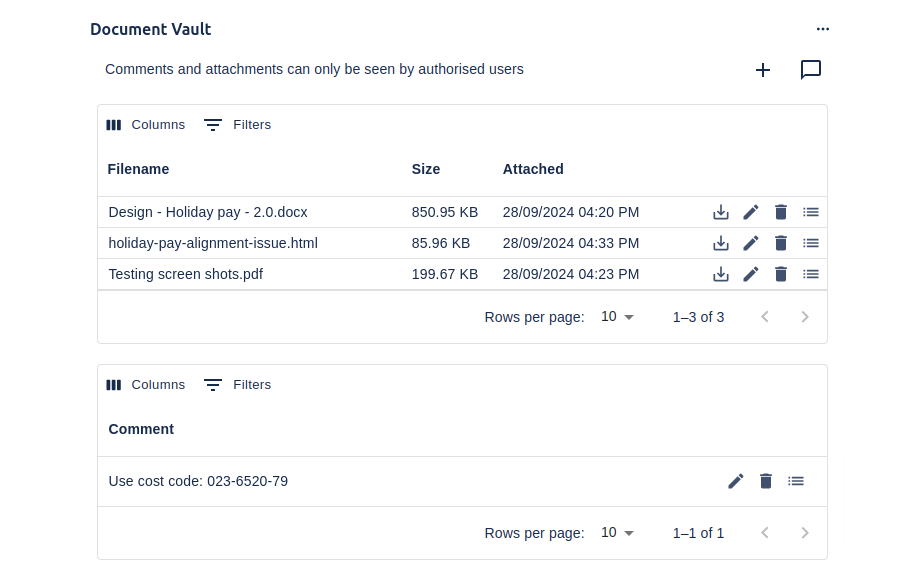Image resolution: width=920 pixels, height=573 pixels.
Task: Go to previous page of attachments
Action: coord(765,317)
